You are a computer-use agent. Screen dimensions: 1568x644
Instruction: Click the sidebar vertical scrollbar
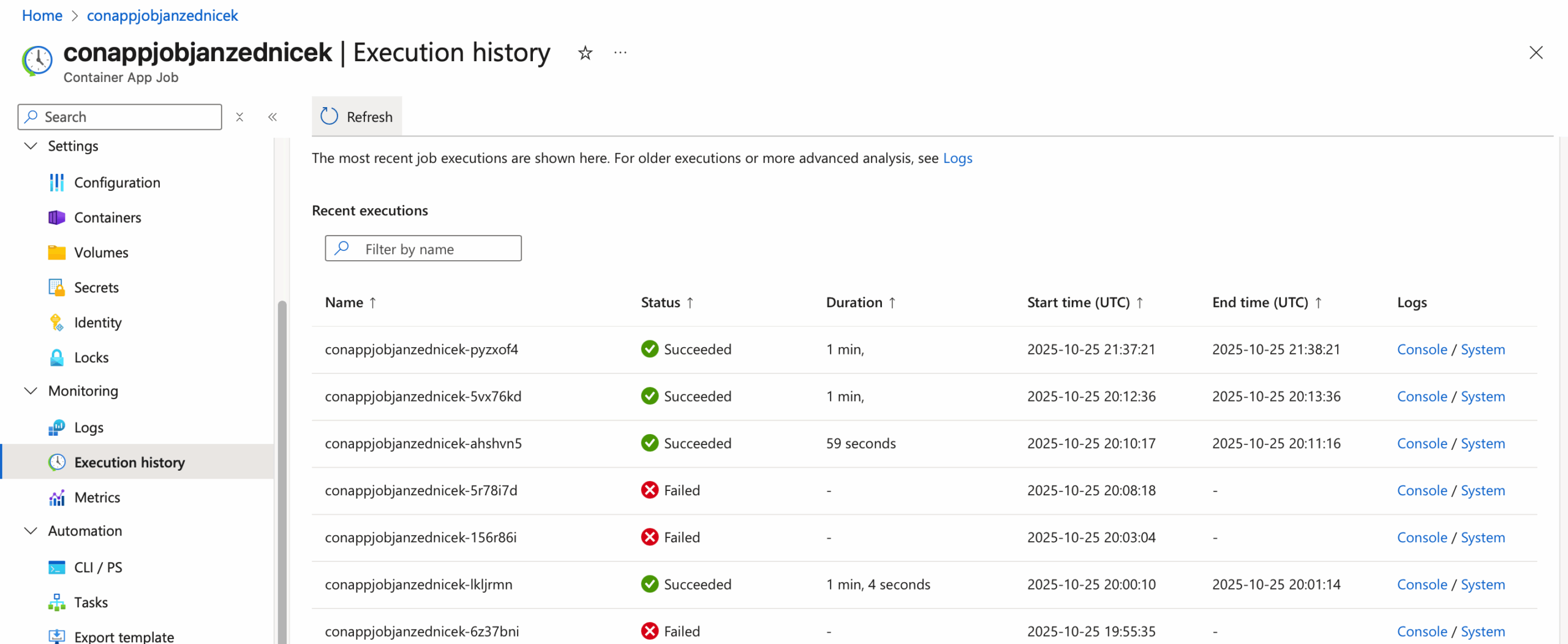282,465
